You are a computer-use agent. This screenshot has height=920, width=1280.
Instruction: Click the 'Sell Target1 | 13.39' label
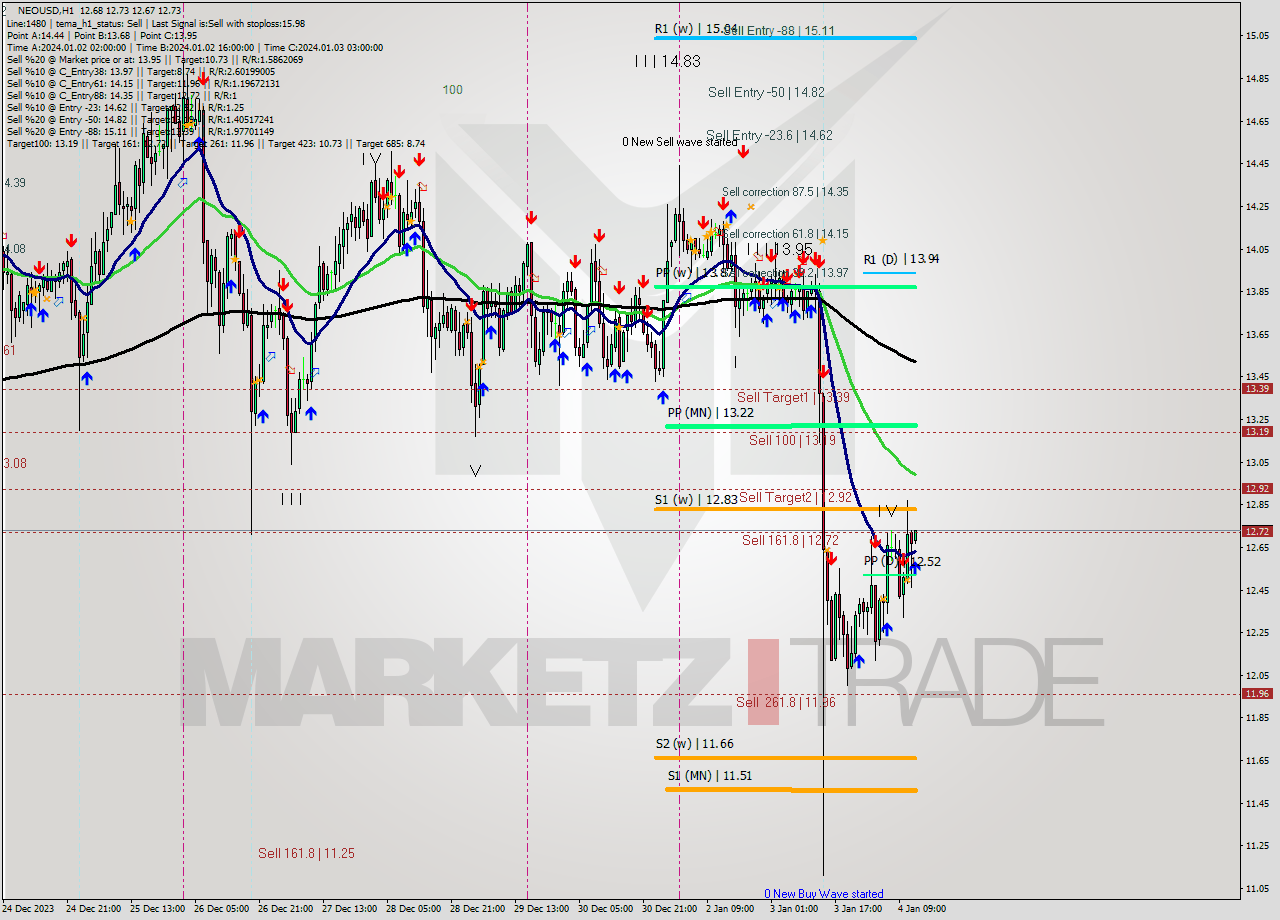click(x=793, y=397)
